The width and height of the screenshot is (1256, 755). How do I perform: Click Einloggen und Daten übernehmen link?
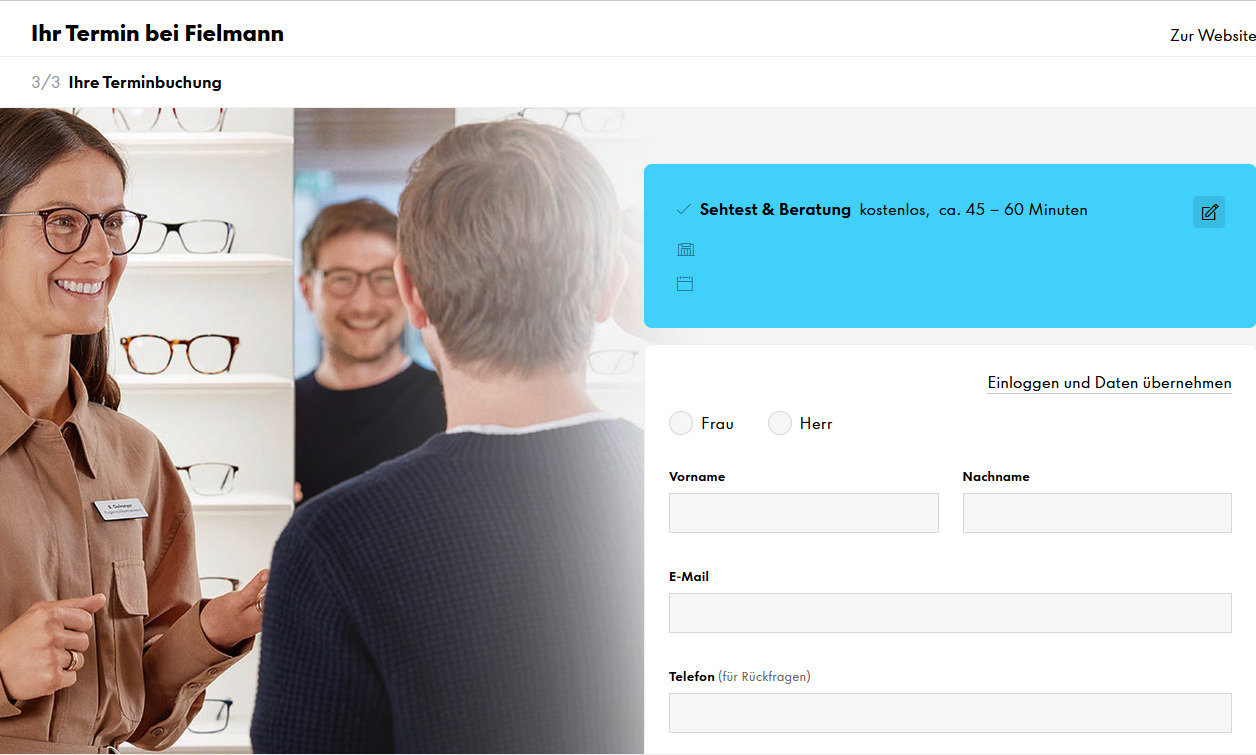click(x=1109, y=383)
